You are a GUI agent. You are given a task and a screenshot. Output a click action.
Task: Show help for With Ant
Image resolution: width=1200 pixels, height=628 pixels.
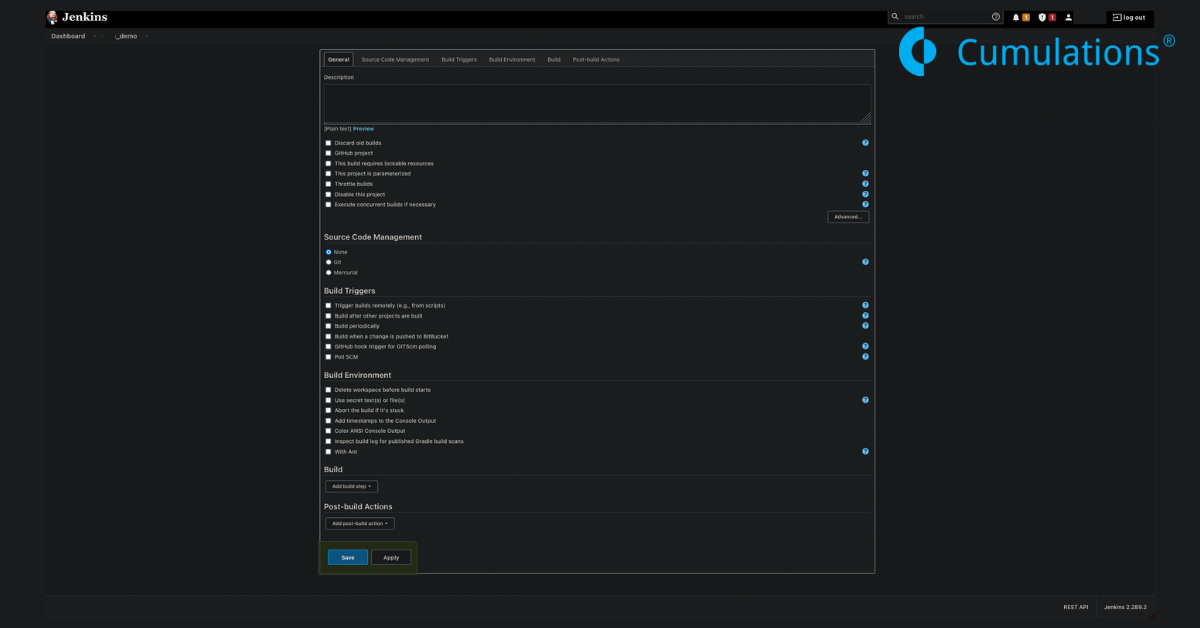click(865, 451)
